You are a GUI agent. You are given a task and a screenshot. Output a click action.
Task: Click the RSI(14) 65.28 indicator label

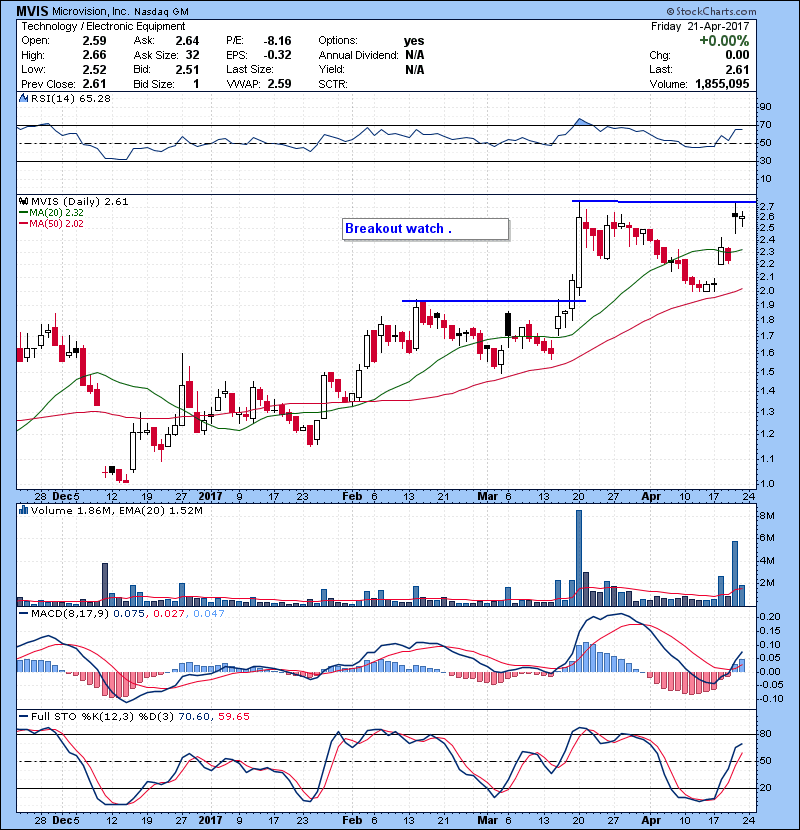click(71, 98)
